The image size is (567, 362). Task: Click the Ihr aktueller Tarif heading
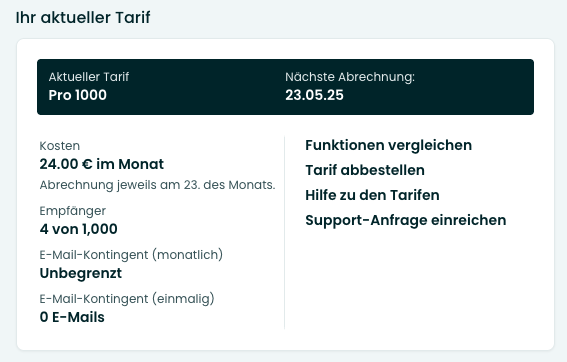click(83, 17)
